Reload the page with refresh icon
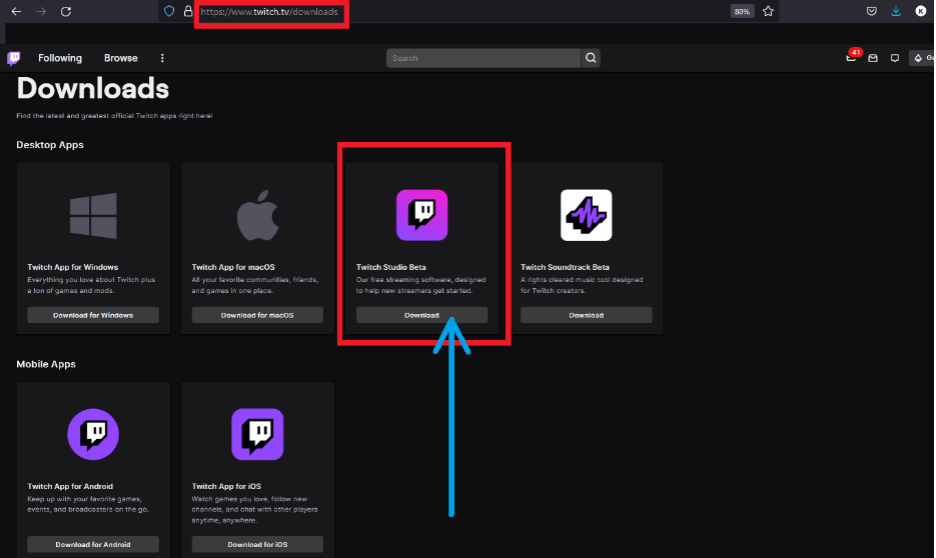The image size is (936, 558). click(x=66, y=11)
